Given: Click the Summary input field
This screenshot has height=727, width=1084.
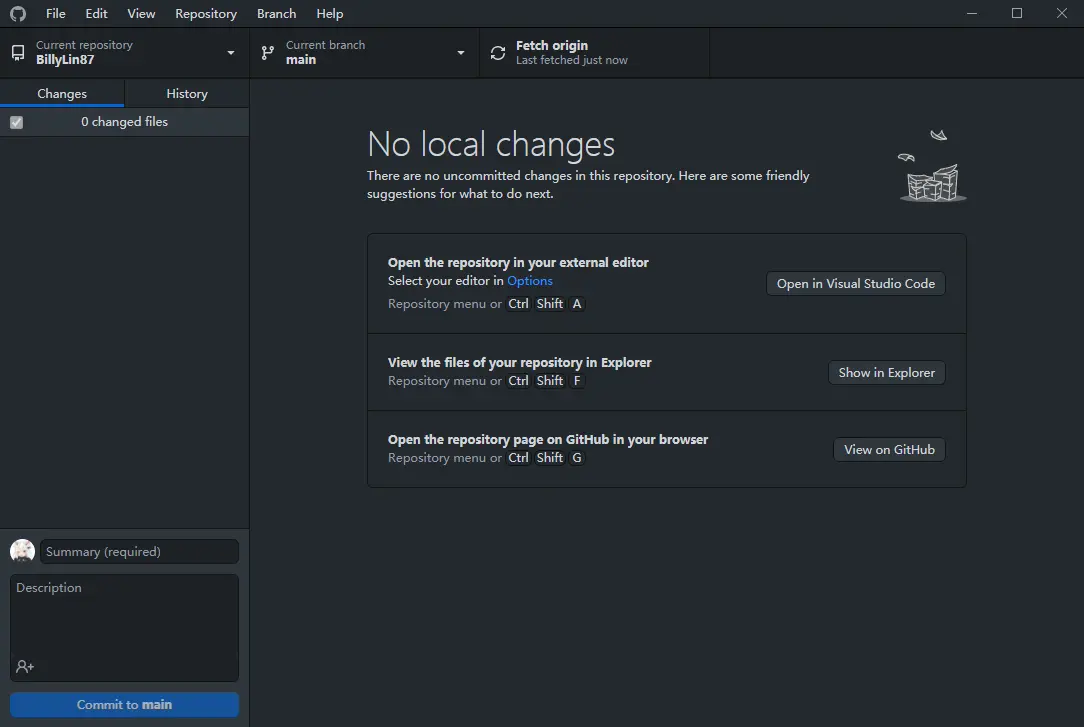Looking at the screenshot, I should pos(139,551).
